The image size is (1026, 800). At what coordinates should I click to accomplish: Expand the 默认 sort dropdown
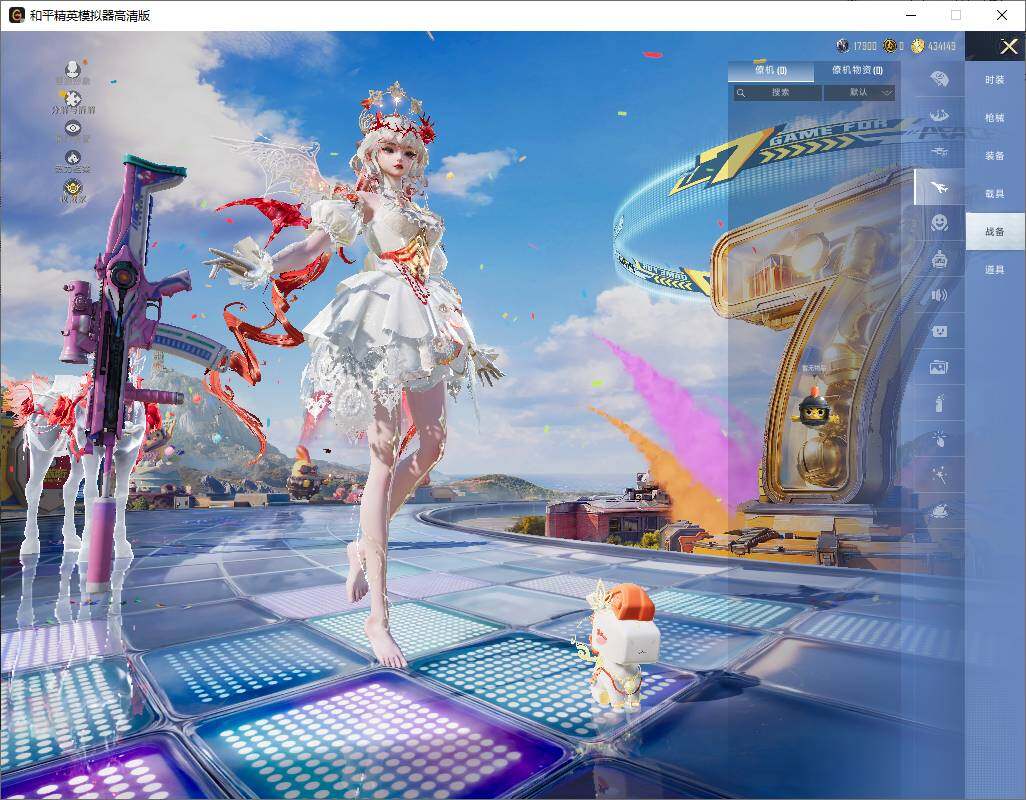click(859, 93)
